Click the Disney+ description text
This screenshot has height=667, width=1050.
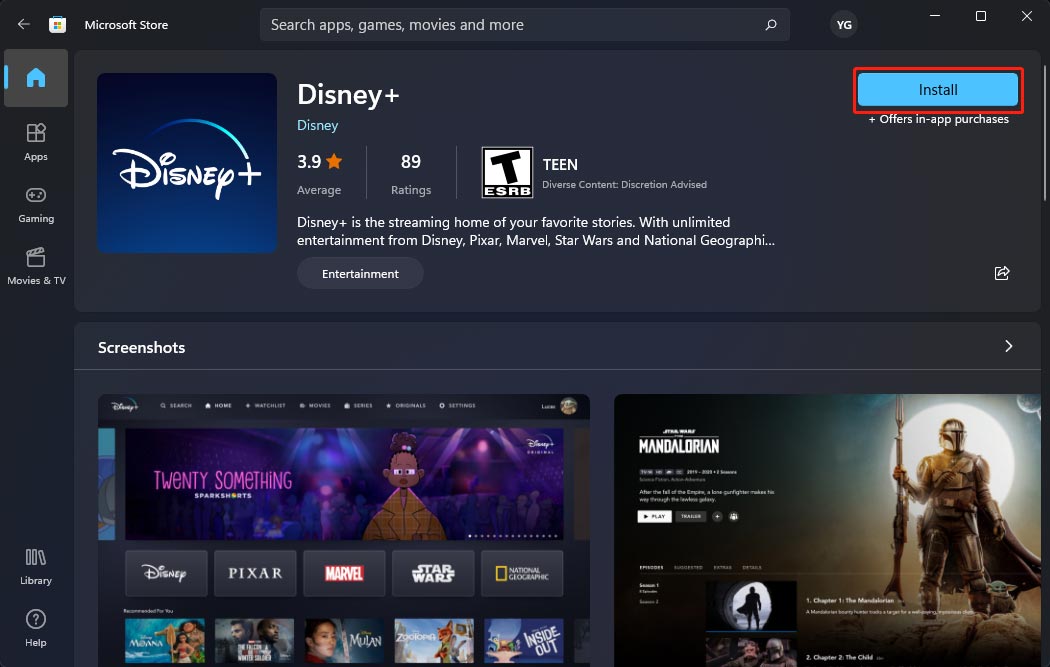pyautogui.click(x=536, y=231)
